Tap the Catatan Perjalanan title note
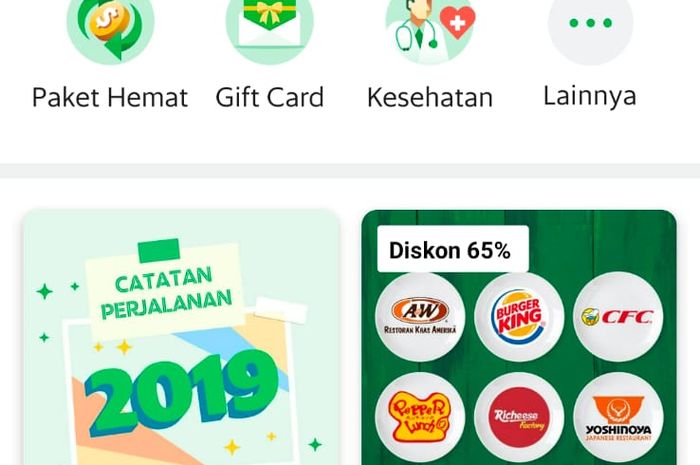 coord(166,292)
